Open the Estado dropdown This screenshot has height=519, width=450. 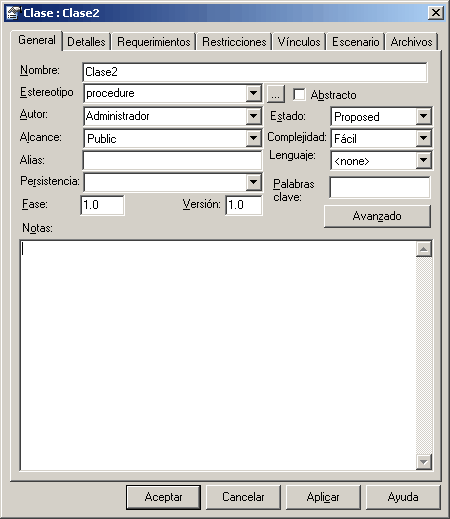(423, 116)
